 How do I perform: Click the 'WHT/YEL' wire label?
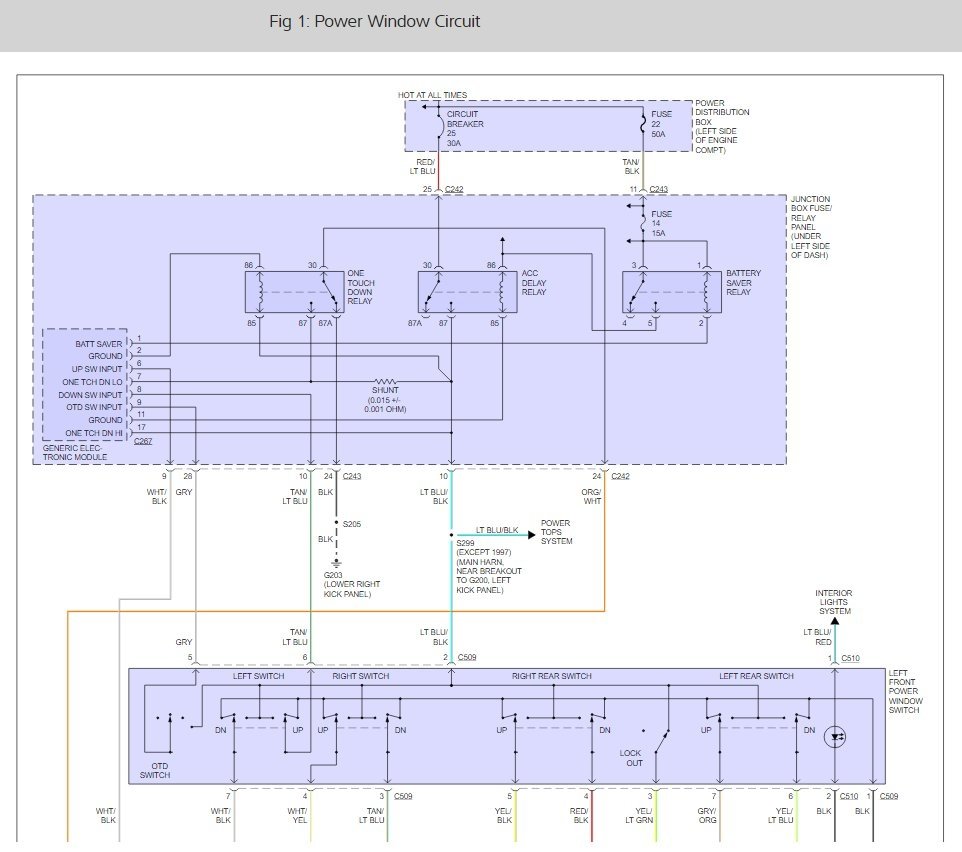click(x=297, y=815)
